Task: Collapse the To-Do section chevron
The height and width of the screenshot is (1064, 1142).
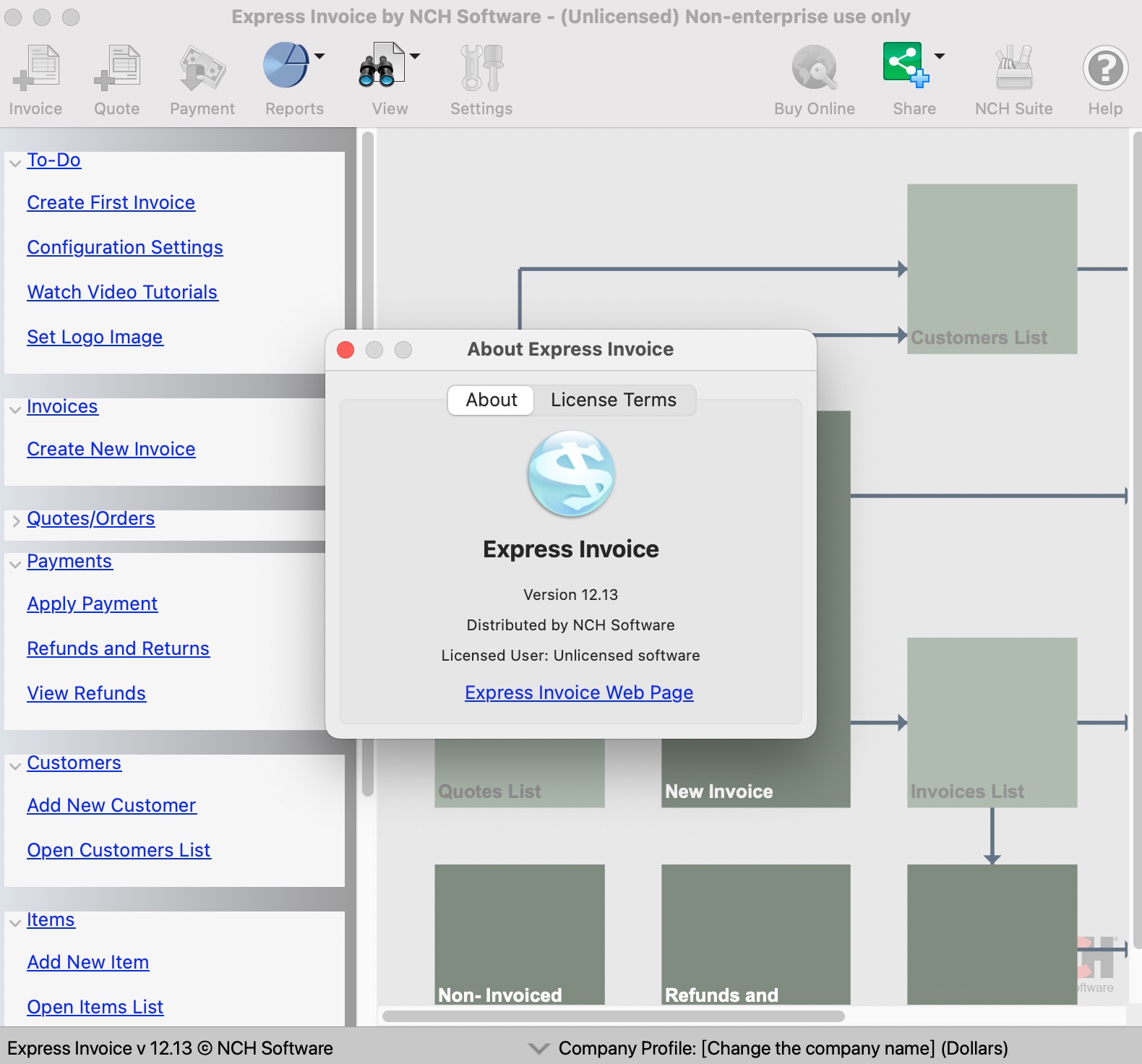Action: (15, 163)
